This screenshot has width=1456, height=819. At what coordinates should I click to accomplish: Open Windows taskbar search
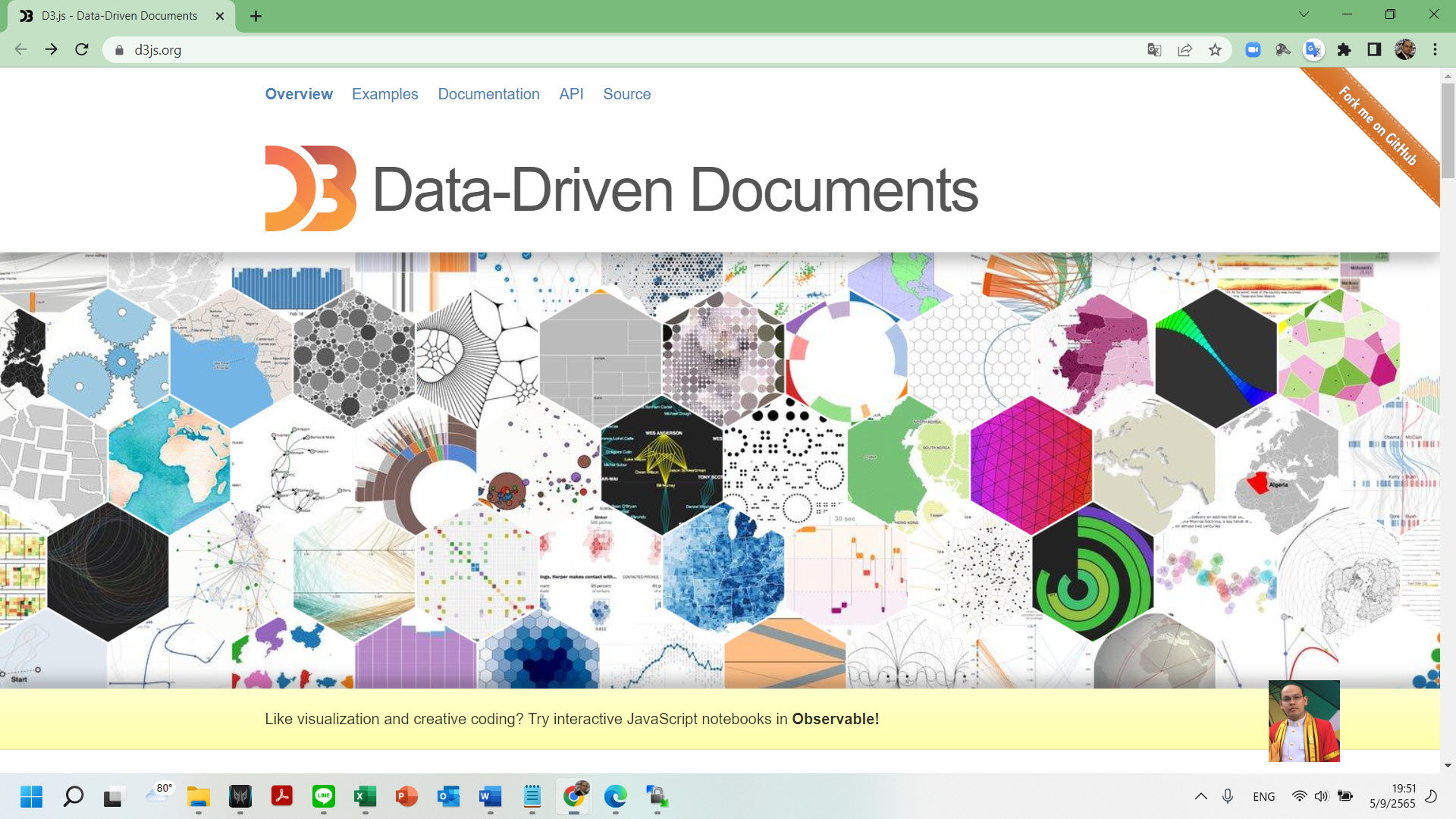click(x=73, y=796)
